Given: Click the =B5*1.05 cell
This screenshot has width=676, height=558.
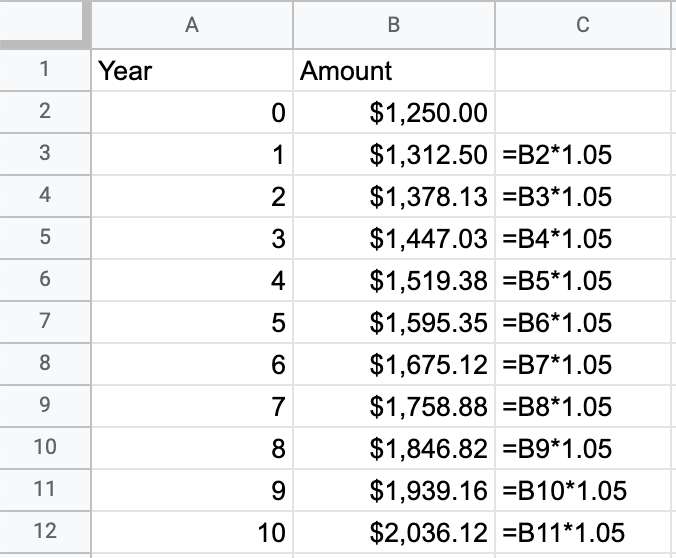Looking at the screenshot, I should pos(583,280).
